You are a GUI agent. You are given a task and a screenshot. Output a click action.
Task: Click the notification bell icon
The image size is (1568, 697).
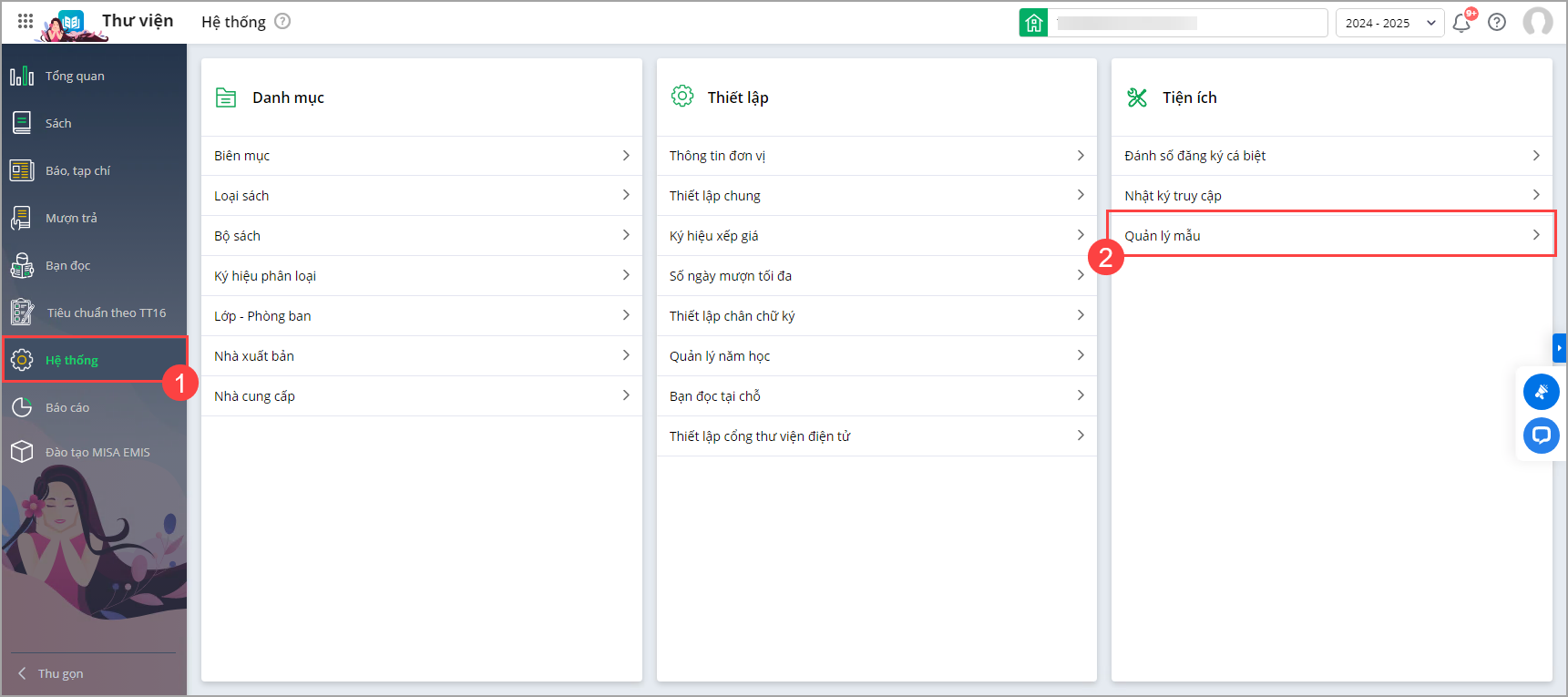pyautogui.click(x=1461, y=23)
